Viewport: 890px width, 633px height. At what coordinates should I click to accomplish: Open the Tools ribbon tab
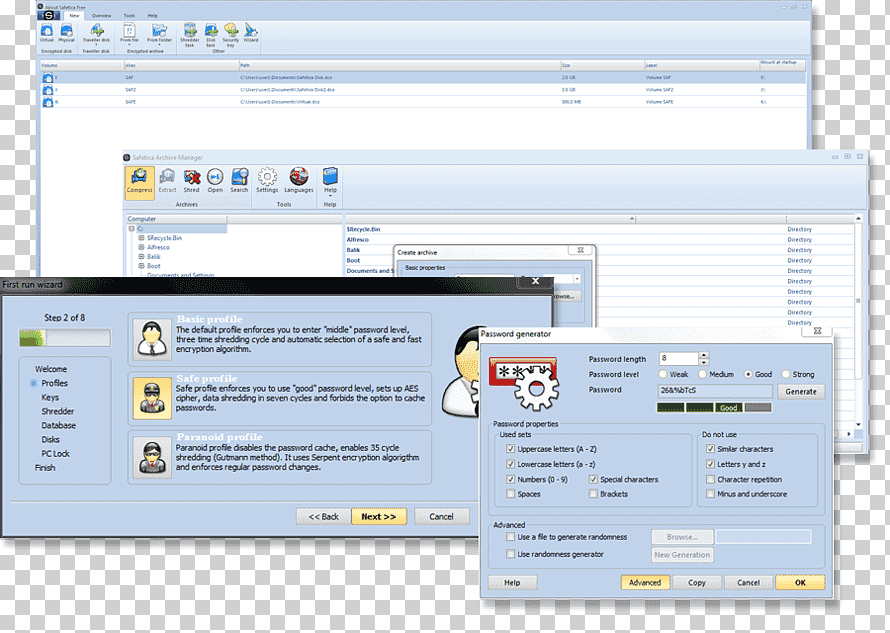pos(129,16)
